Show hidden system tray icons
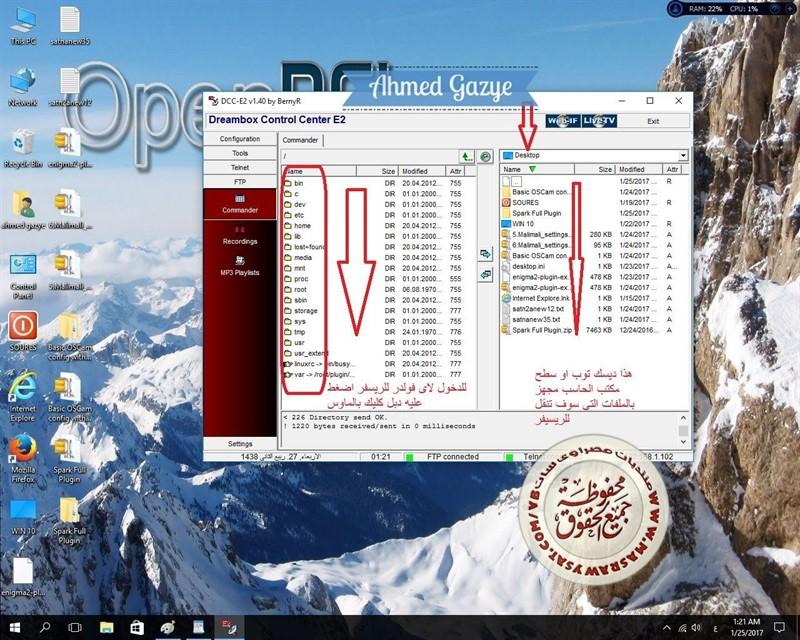This screenshot has height=640, width=800. (667, 628)
